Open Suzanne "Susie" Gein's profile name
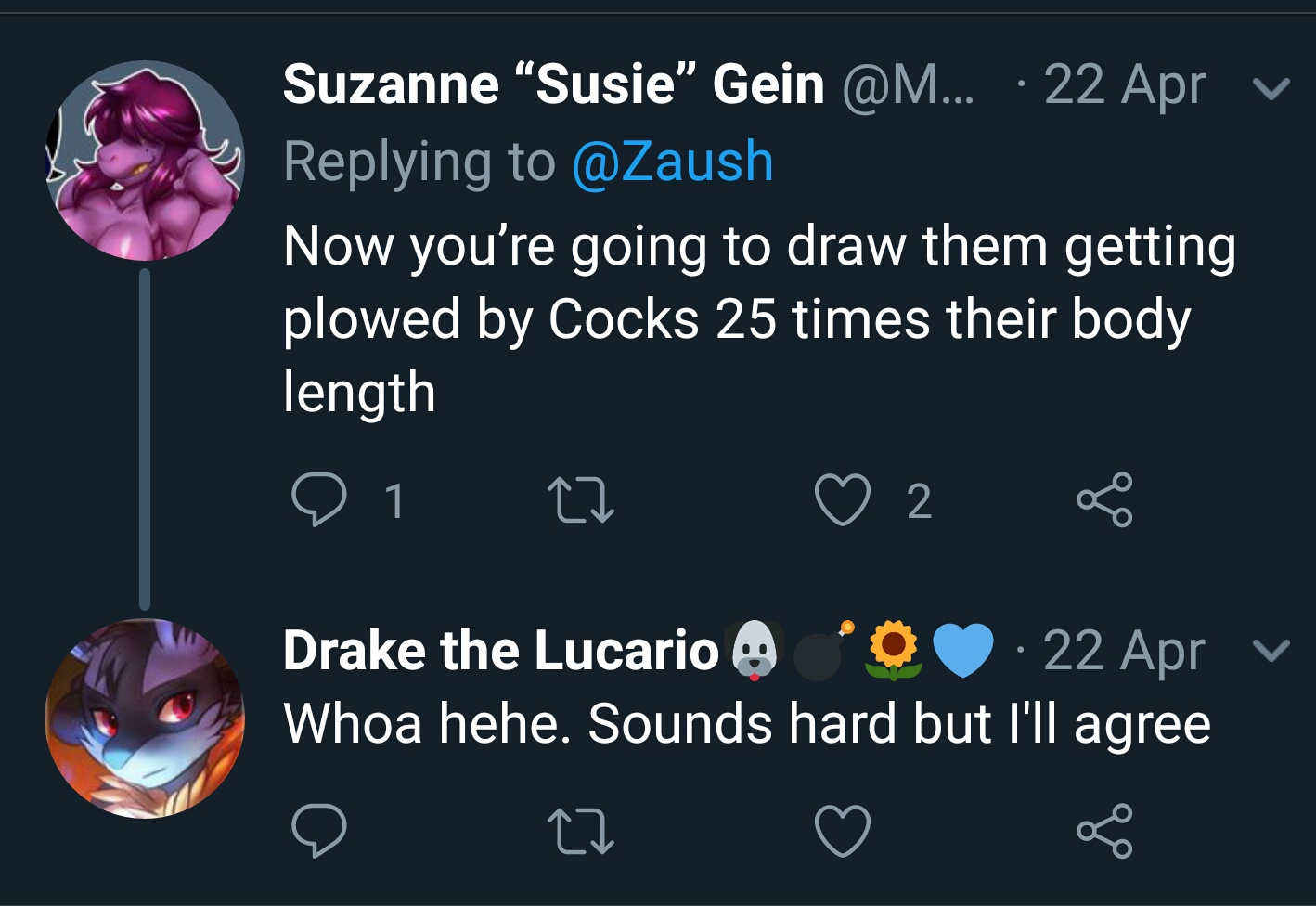1316x906 pixels. pyautogui.click(x=554, y=84)
